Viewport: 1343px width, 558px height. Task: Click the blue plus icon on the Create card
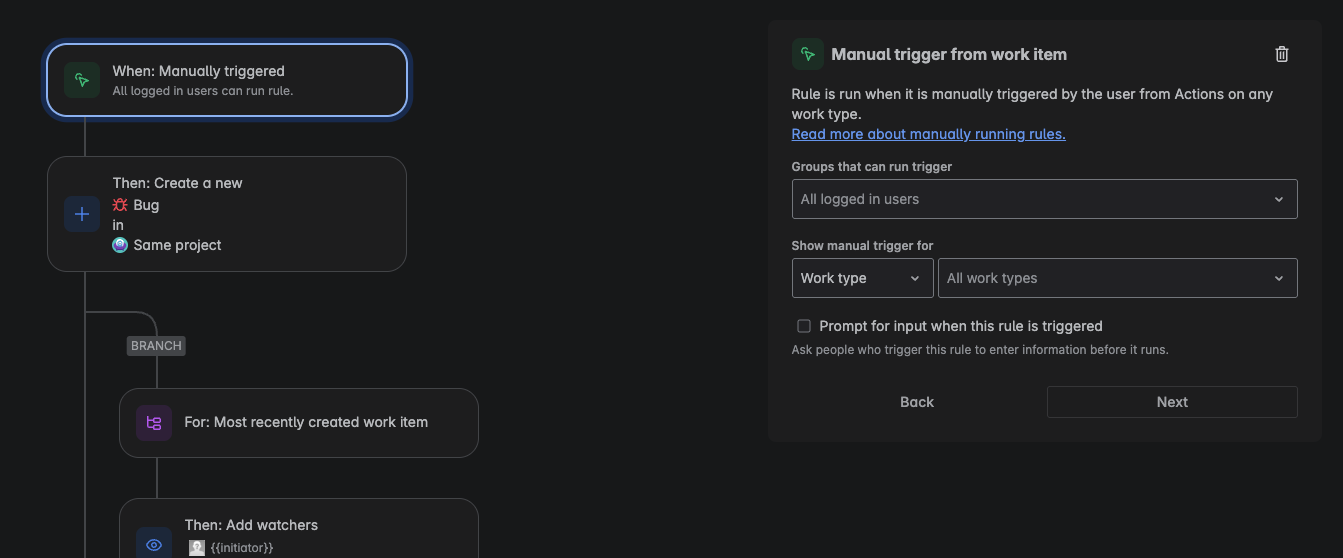pyautogui.click(x=82, y=214)
